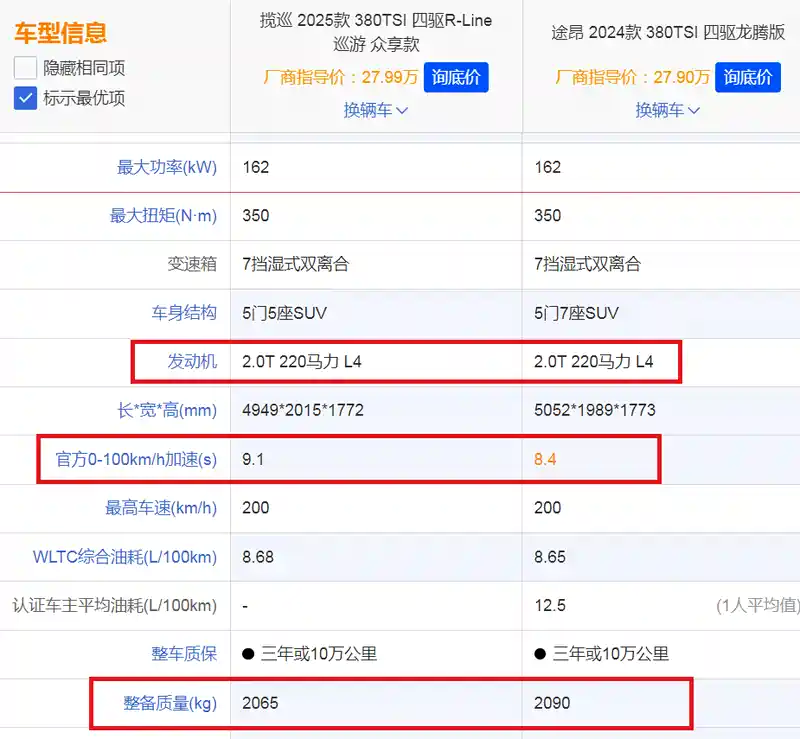
Task: Uncheck the 标示最优项 checkbox
Action: (25, 98)
